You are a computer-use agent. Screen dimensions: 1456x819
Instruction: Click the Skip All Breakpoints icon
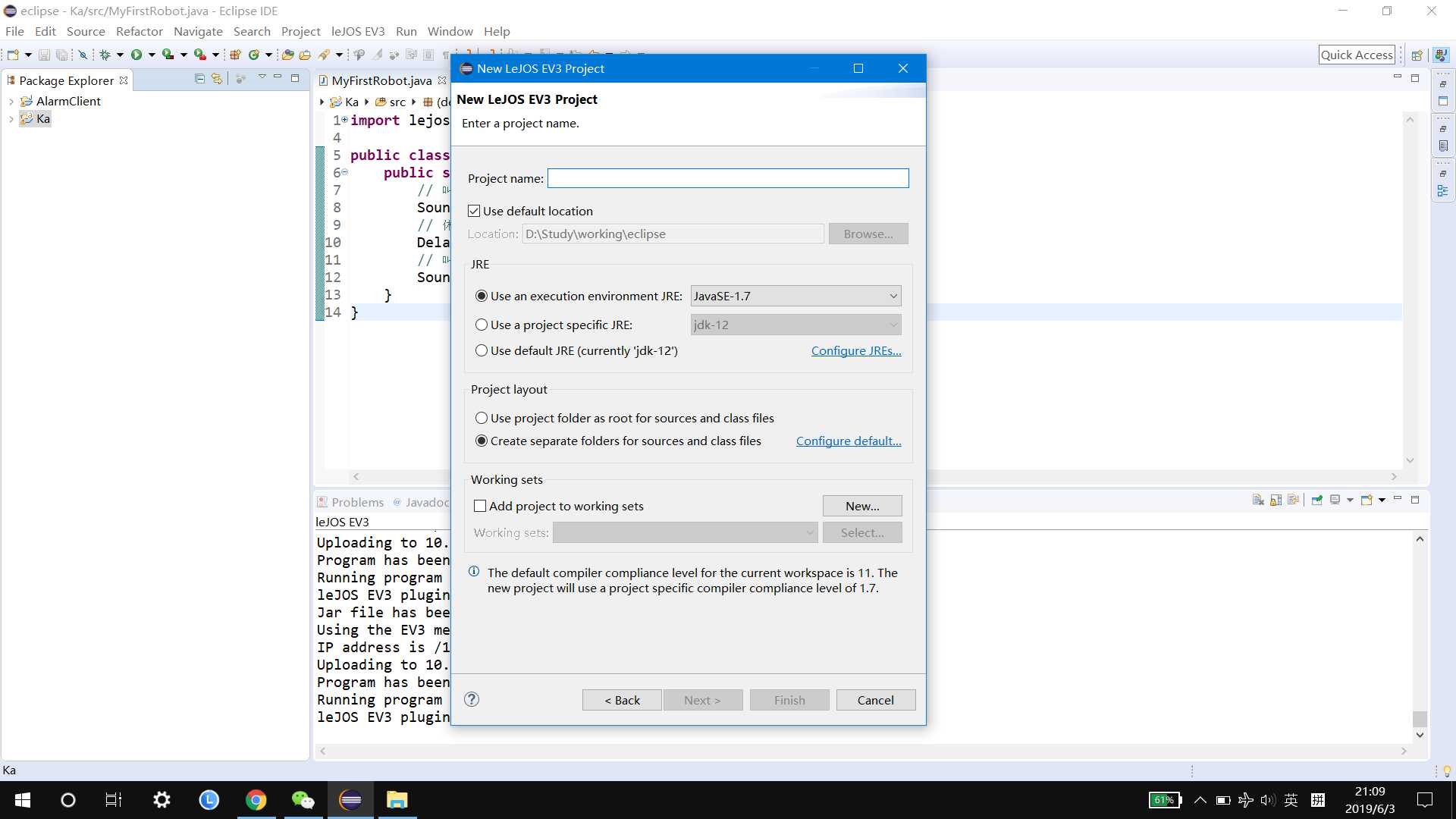(x=83, y=55)
